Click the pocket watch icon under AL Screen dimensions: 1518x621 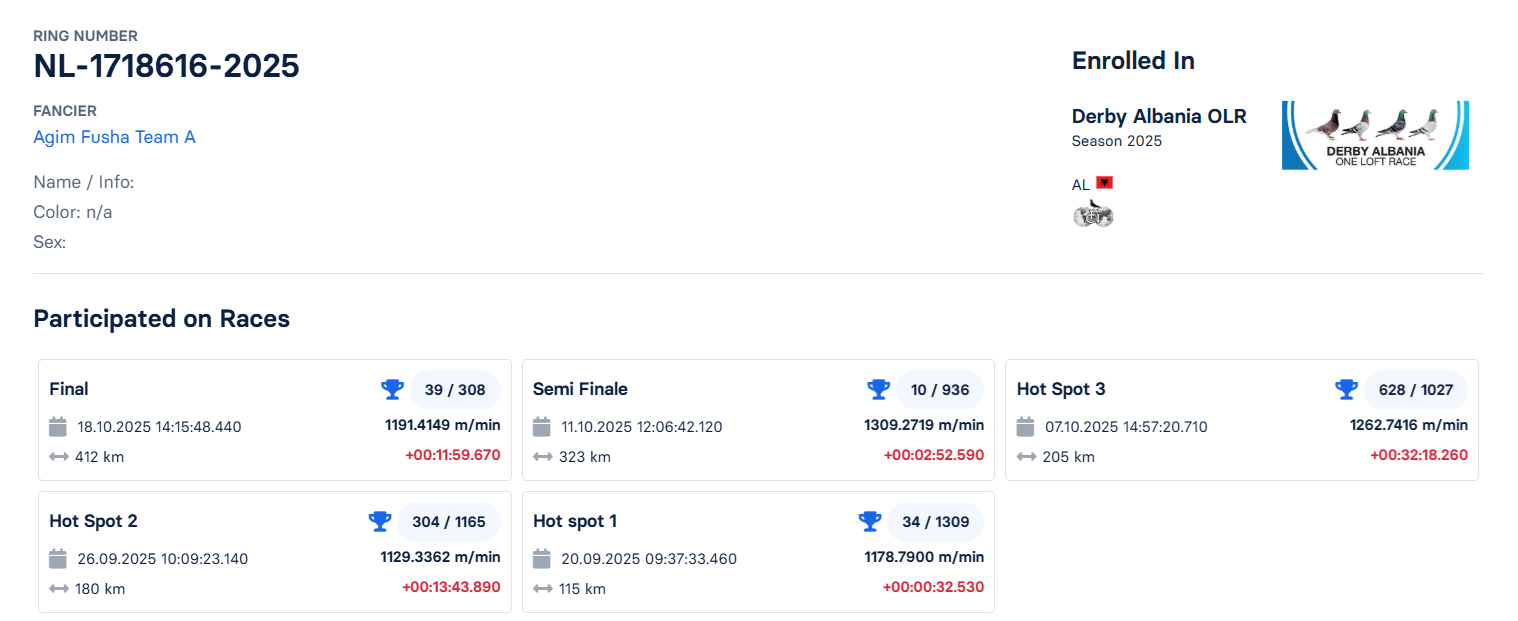pyautogui.click(x=1093, y=212)
